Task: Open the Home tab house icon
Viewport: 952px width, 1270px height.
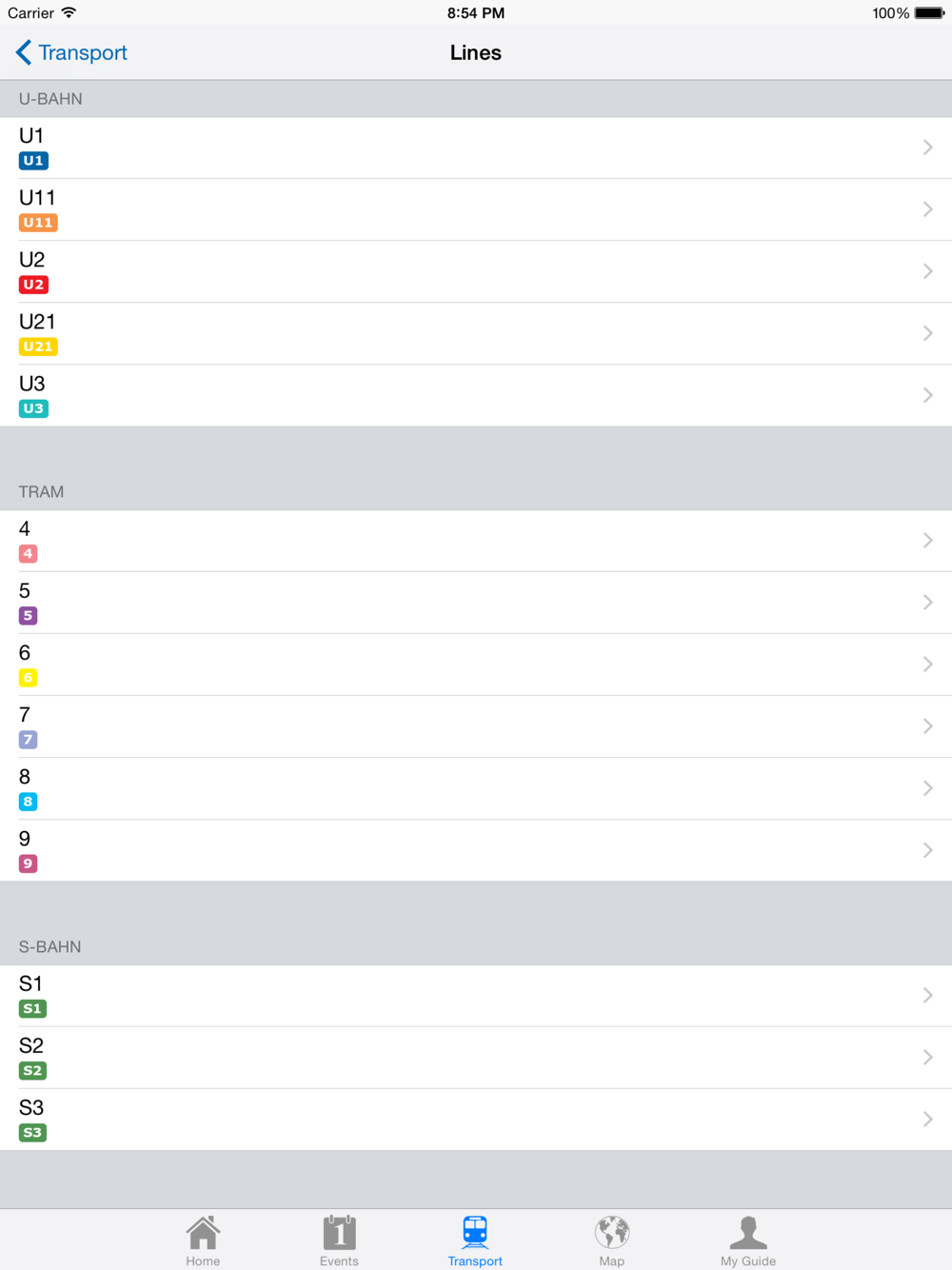Action: pos(203,1232)
